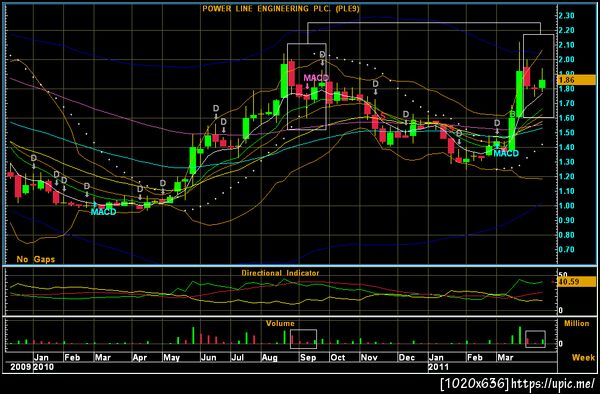Click the Nov month label
Viewport: 600px width, 394px height.
pos(369,358)
